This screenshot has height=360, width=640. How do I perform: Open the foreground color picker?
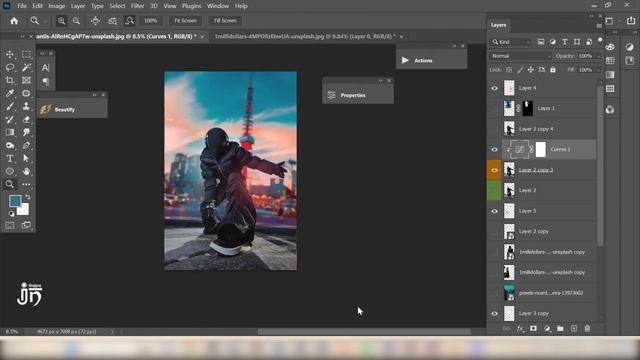[x=15, y=200]
